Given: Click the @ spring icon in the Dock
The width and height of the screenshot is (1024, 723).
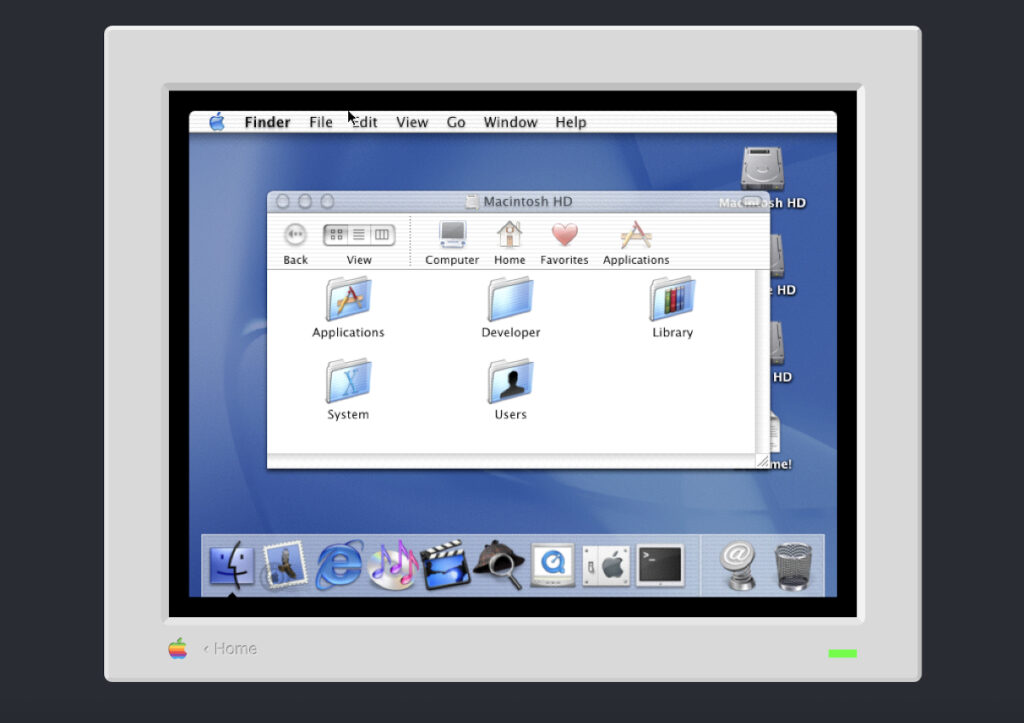Looking at the screenshot, I should point(738,566).
